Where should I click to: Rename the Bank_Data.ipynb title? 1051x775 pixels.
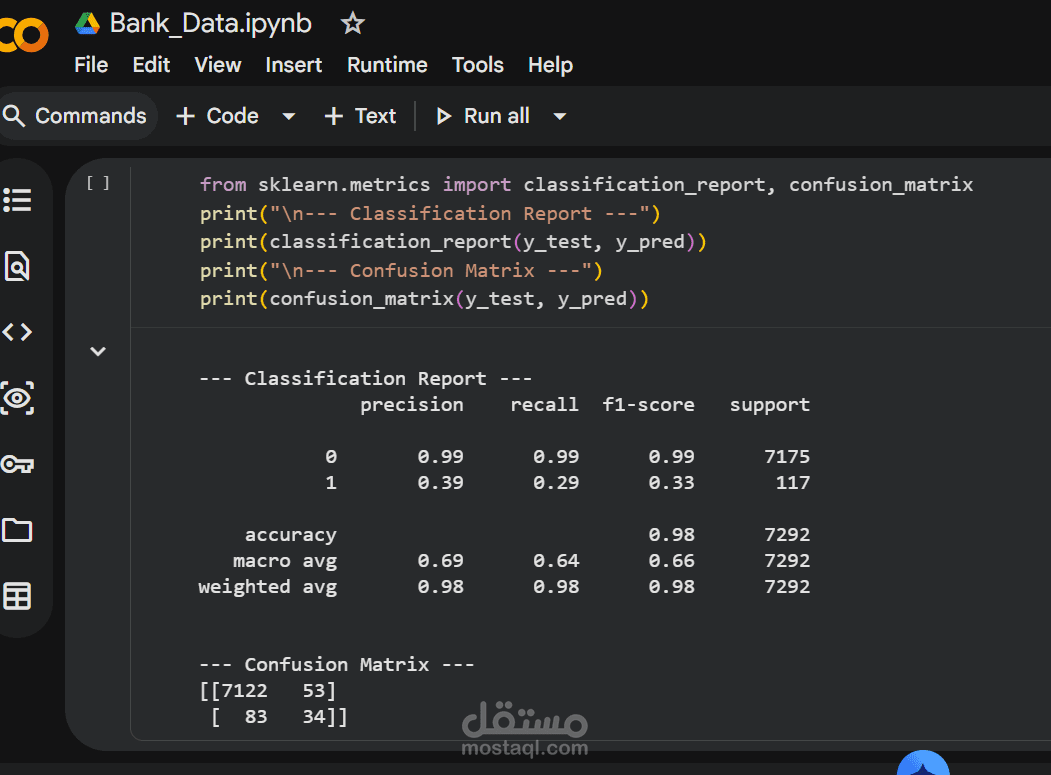tap(210, 23)
